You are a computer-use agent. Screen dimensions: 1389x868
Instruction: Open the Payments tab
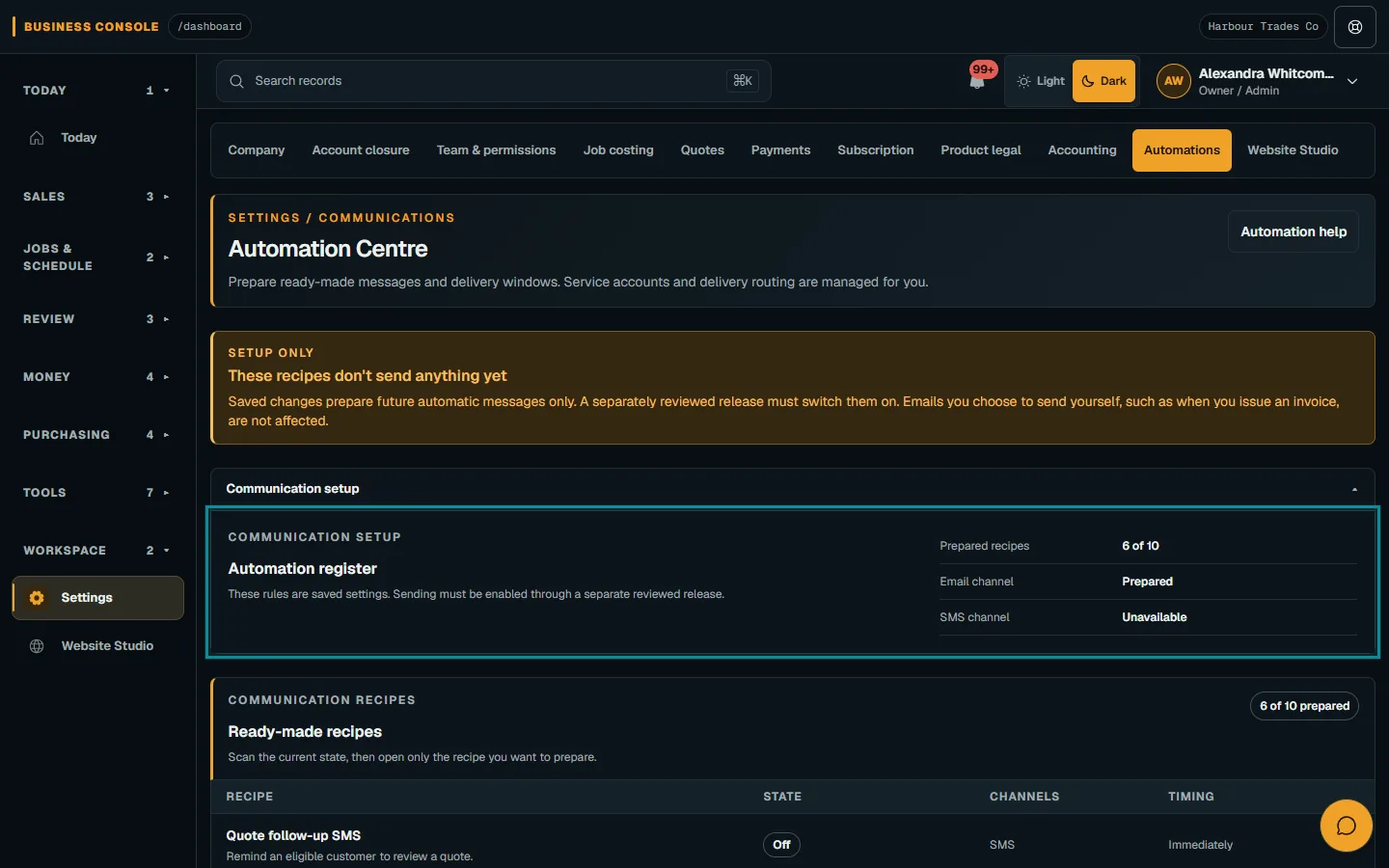point(780,150)
